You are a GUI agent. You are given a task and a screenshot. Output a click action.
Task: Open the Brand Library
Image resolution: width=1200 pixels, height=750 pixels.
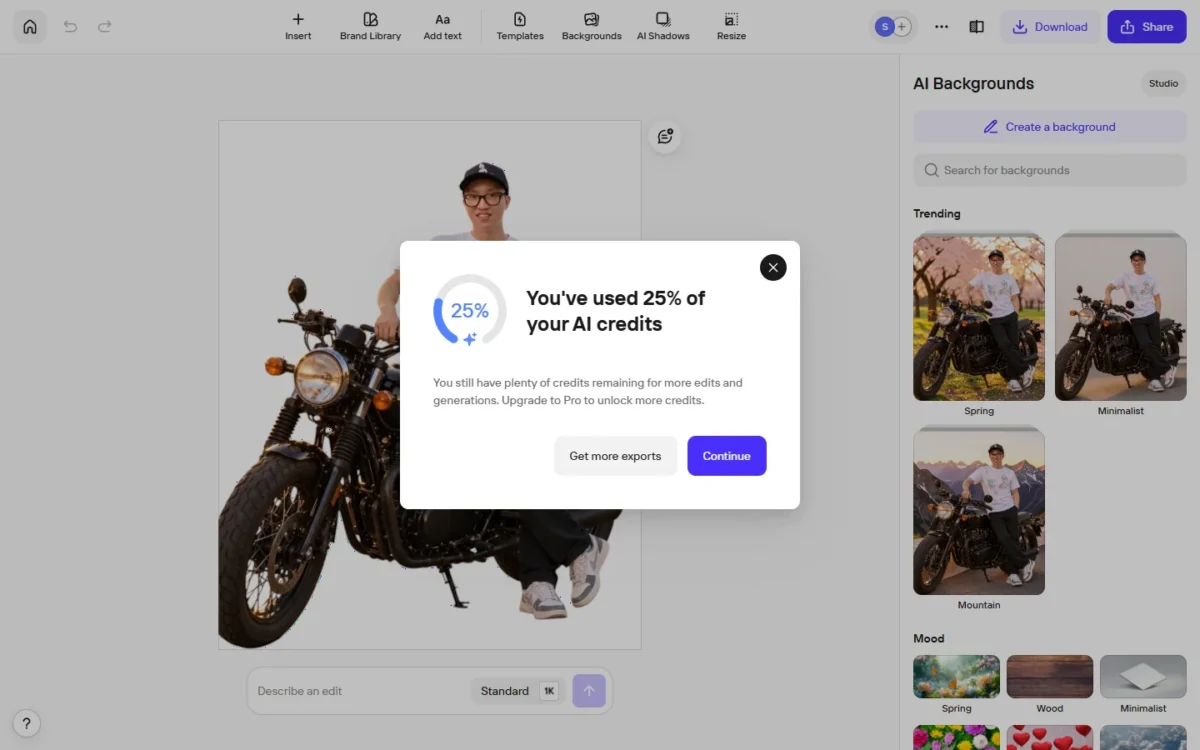pyautogui.click(x=370, y=27)
